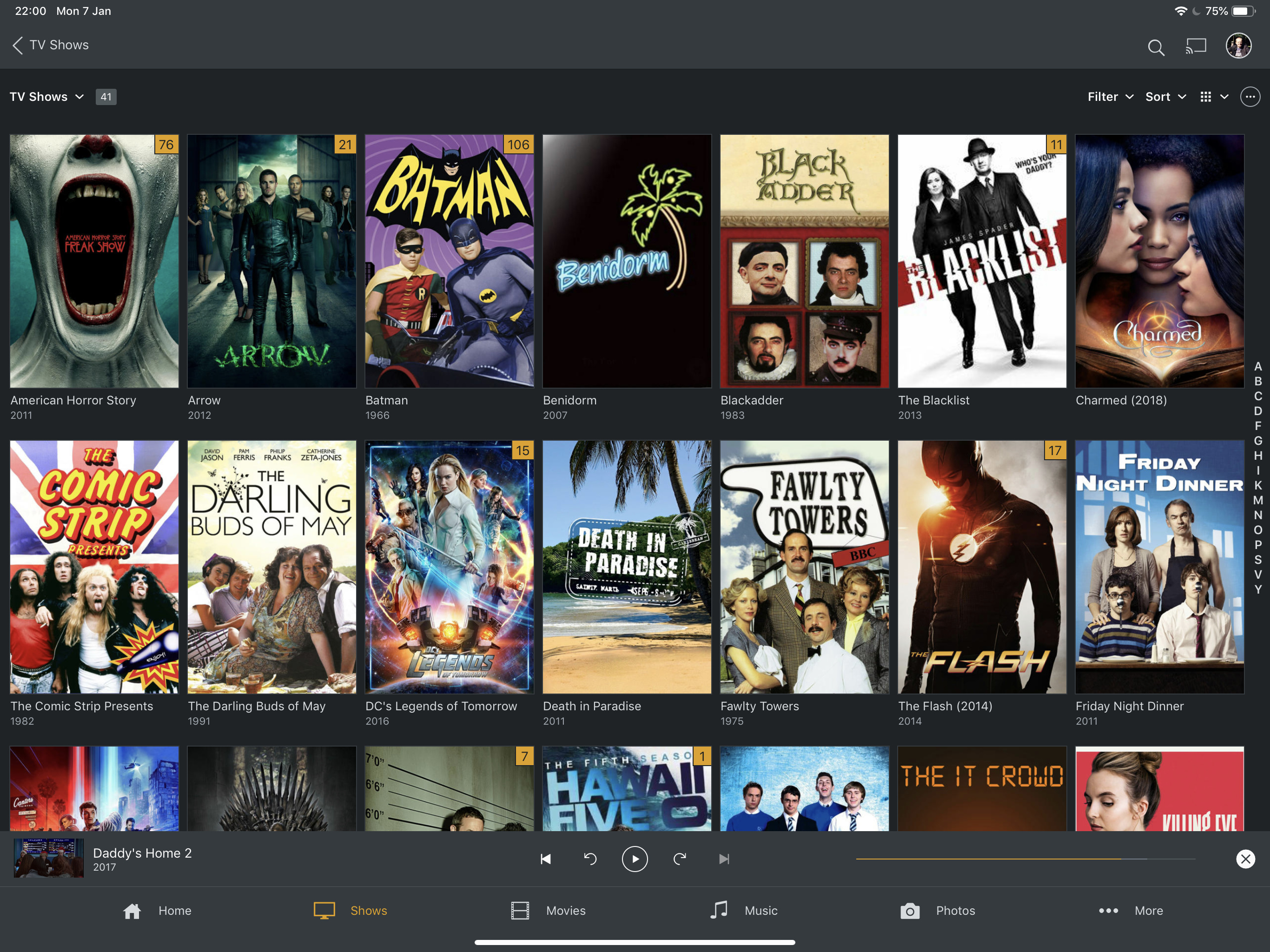1270x952 pixels.
Task: Go back to TV Shows
Action: point(51,46)
